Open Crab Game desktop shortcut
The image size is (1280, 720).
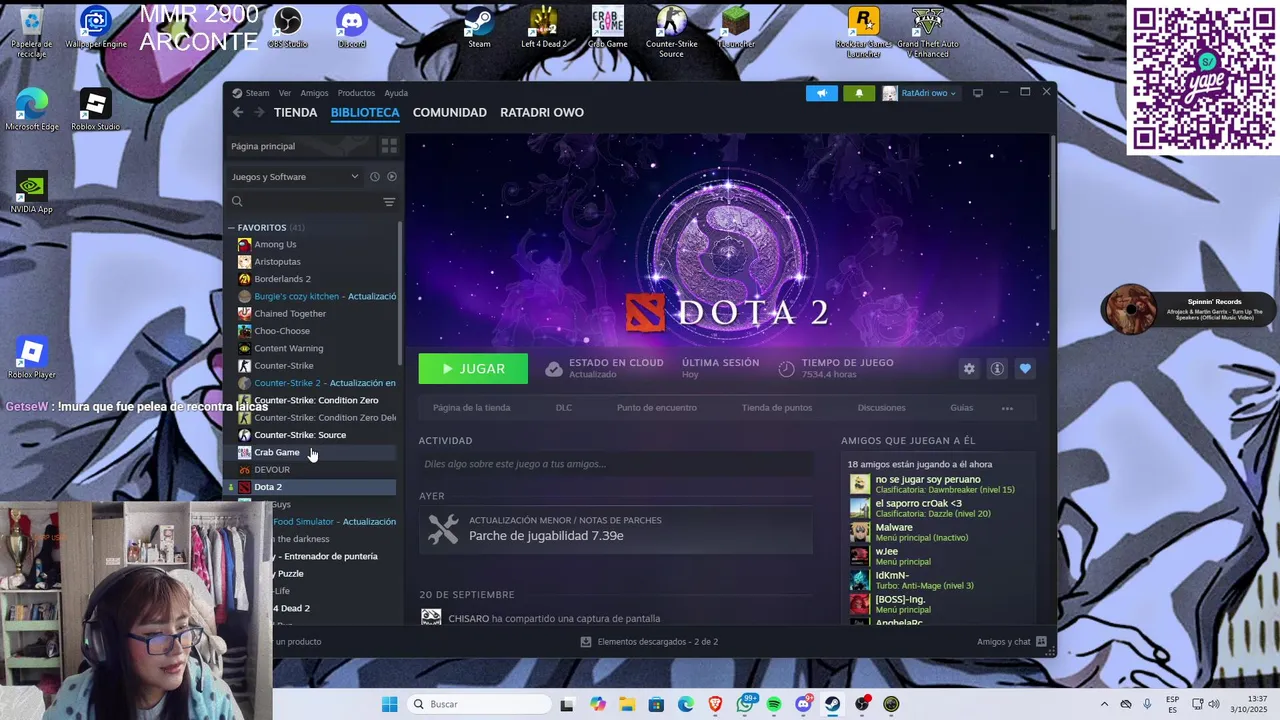[x=608, y=27]
